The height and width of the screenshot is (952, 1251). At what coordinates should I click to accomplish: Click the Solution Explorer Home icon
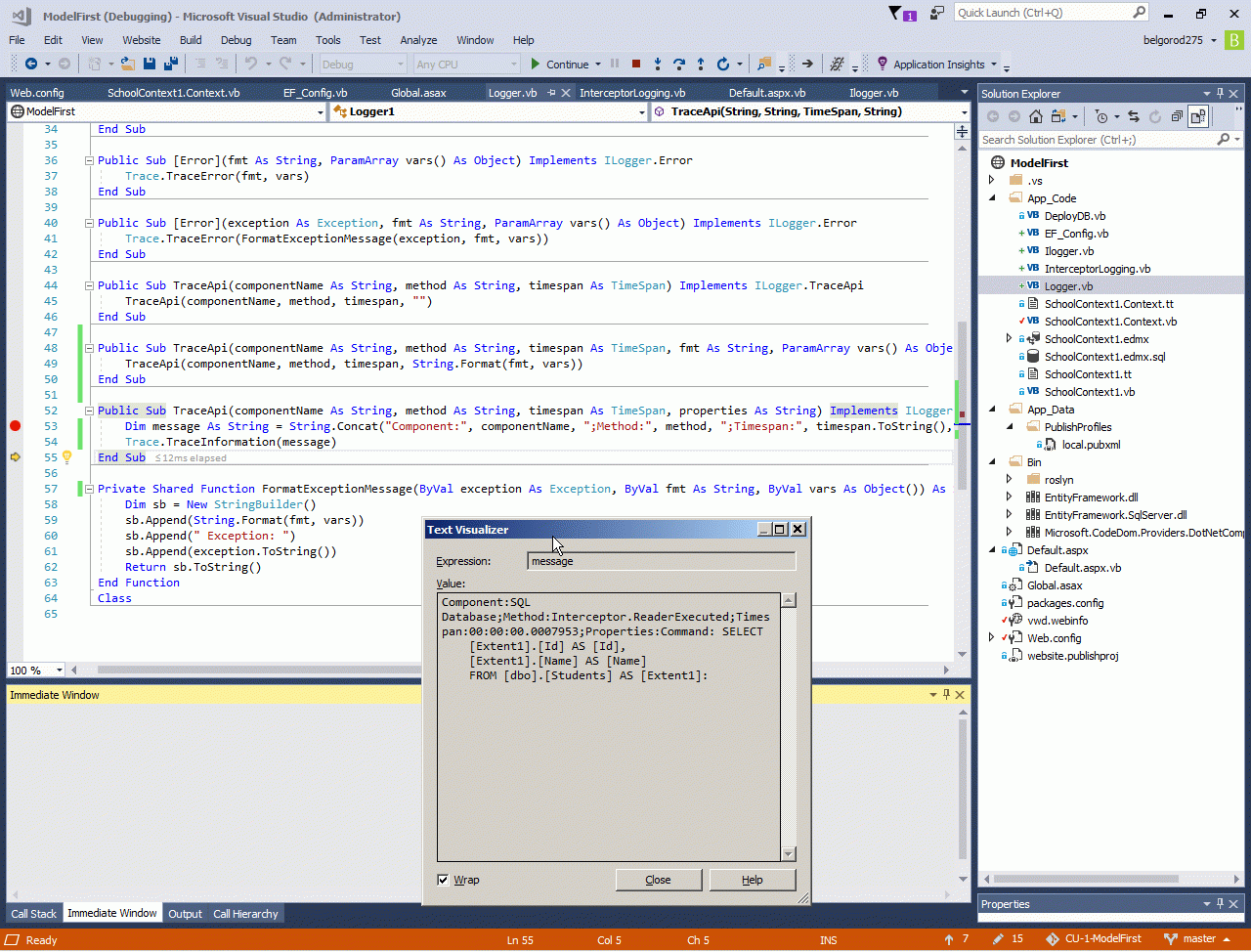(1036, 116)
